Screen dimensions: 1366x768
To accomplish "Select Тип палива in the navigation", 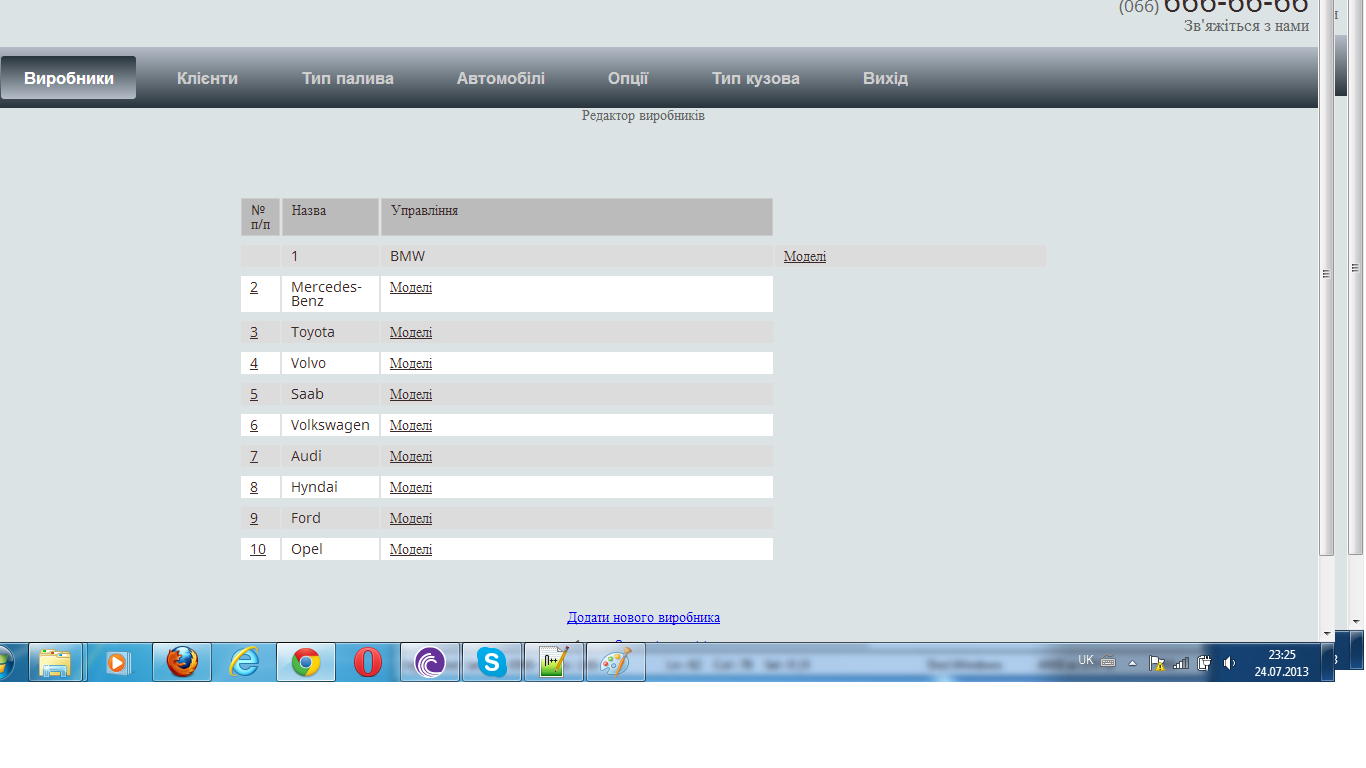I will [348, 78].
